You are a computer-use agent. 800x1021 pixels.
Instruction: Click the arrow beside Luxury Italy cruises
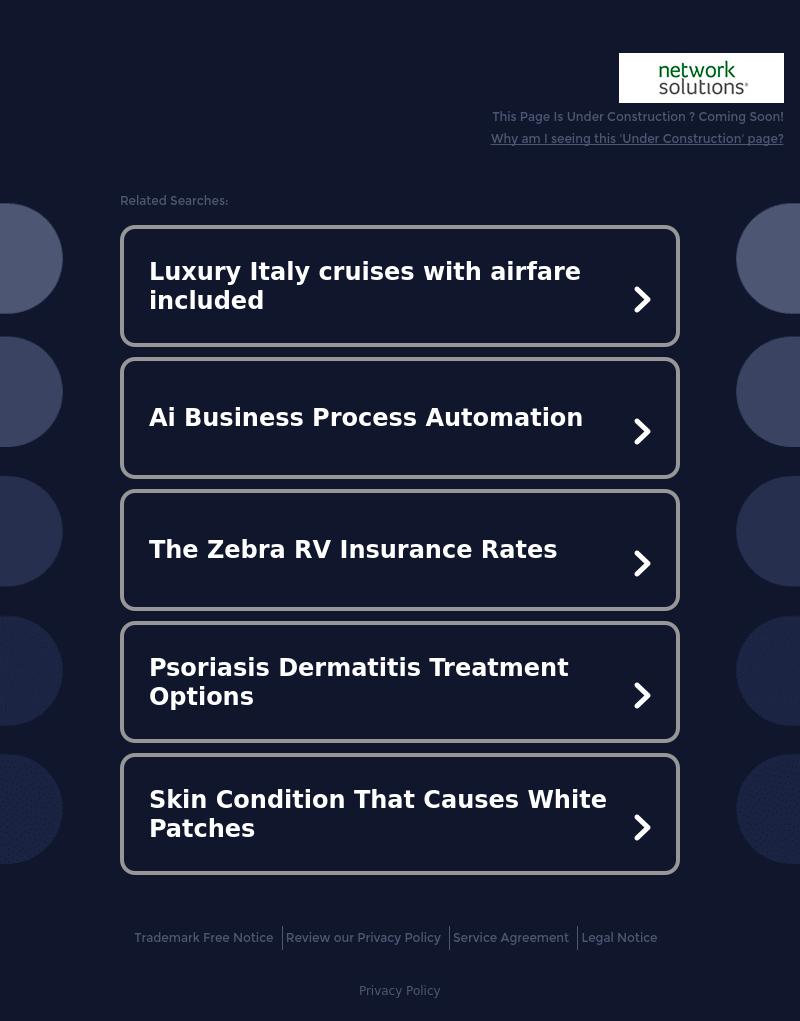coord(642,299)
